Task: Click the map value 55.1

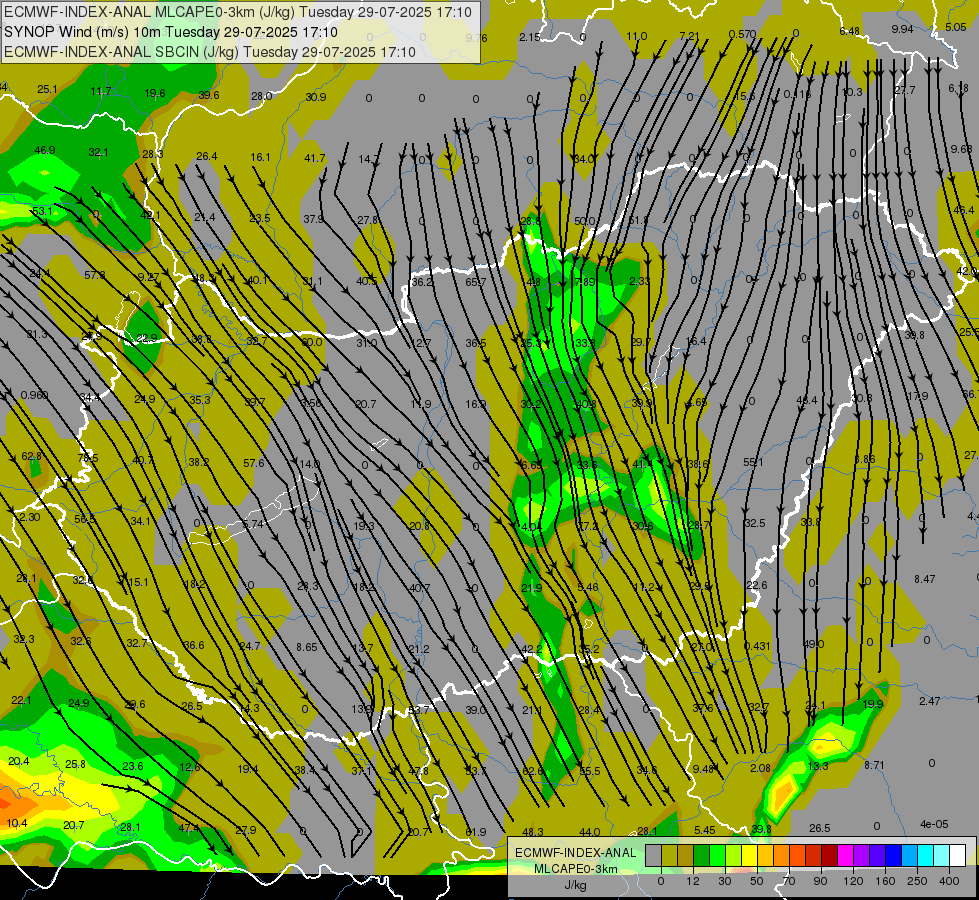Action: pos(753,462)
